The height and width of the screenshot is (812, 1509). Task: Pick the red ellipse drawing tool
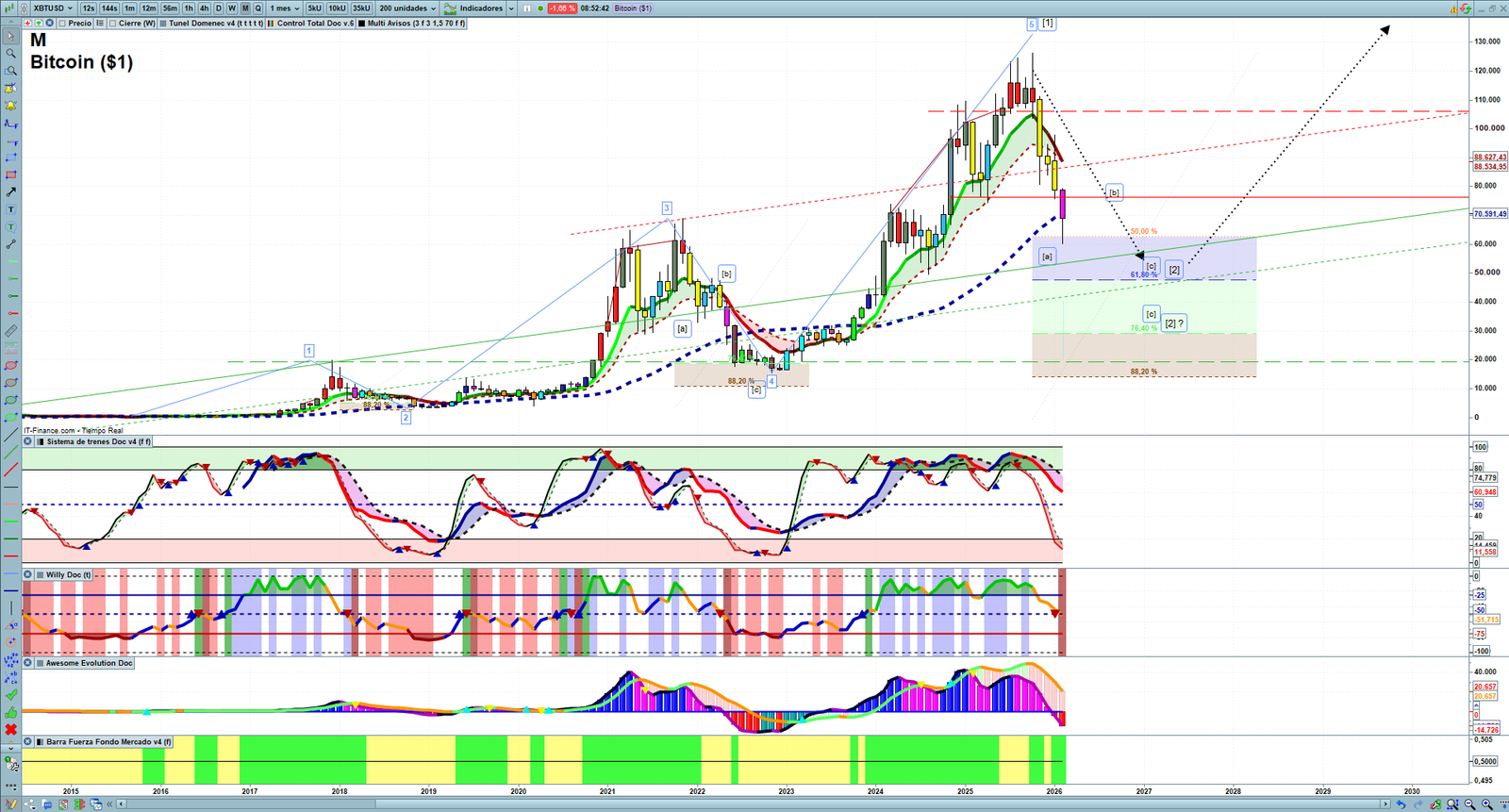coord(10,366)
